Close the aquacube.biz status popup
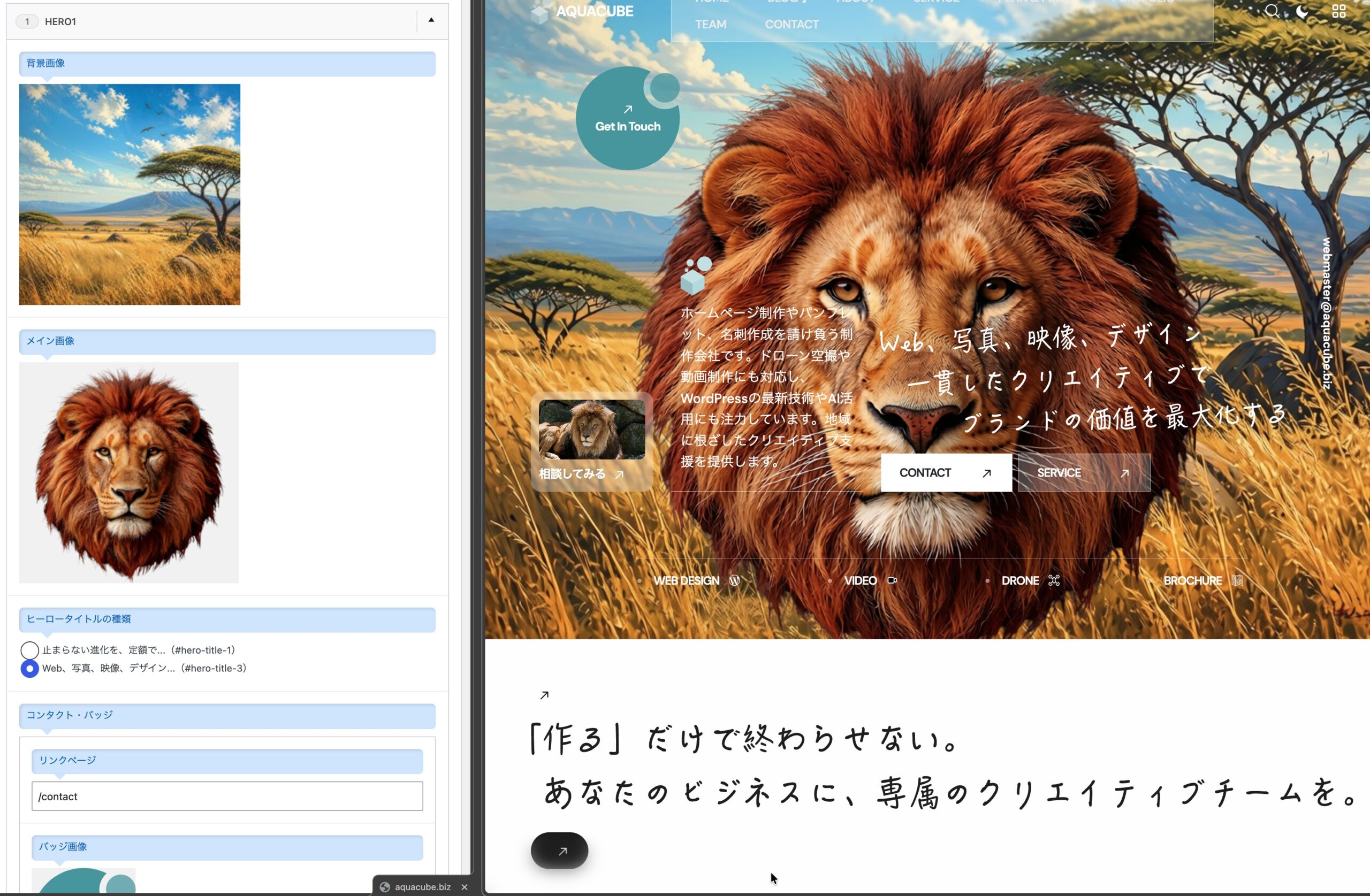Screen dimensions: 1370x896 click(464, 887)
